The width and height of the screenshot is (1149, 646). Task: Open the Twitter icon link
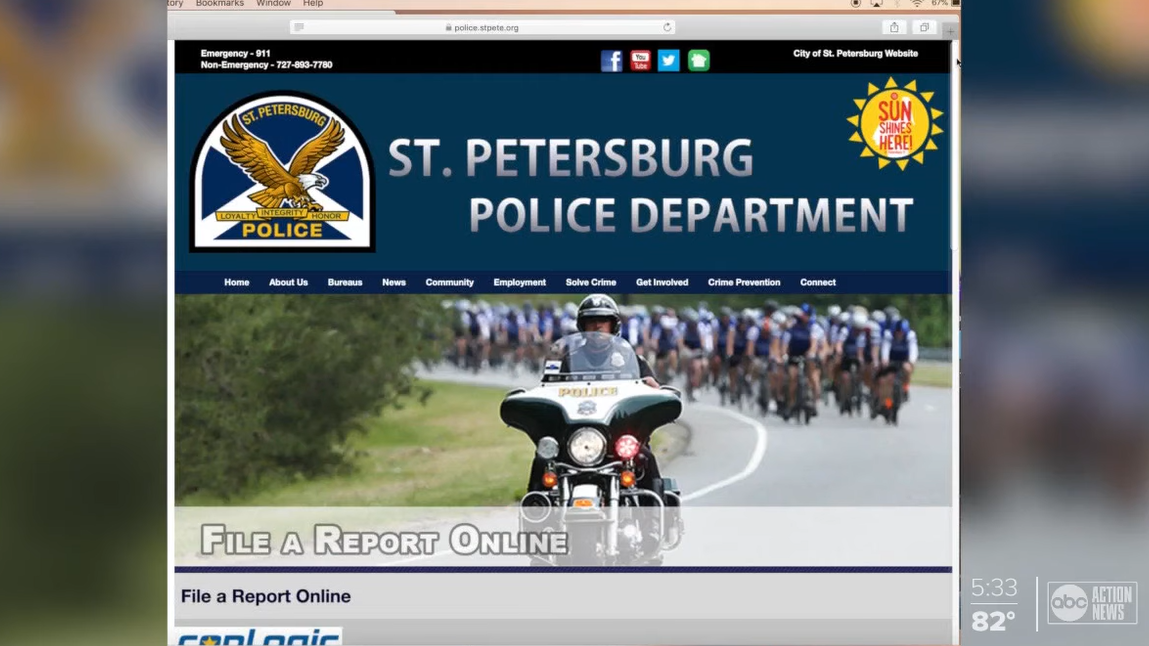click(x=668, y=60)
